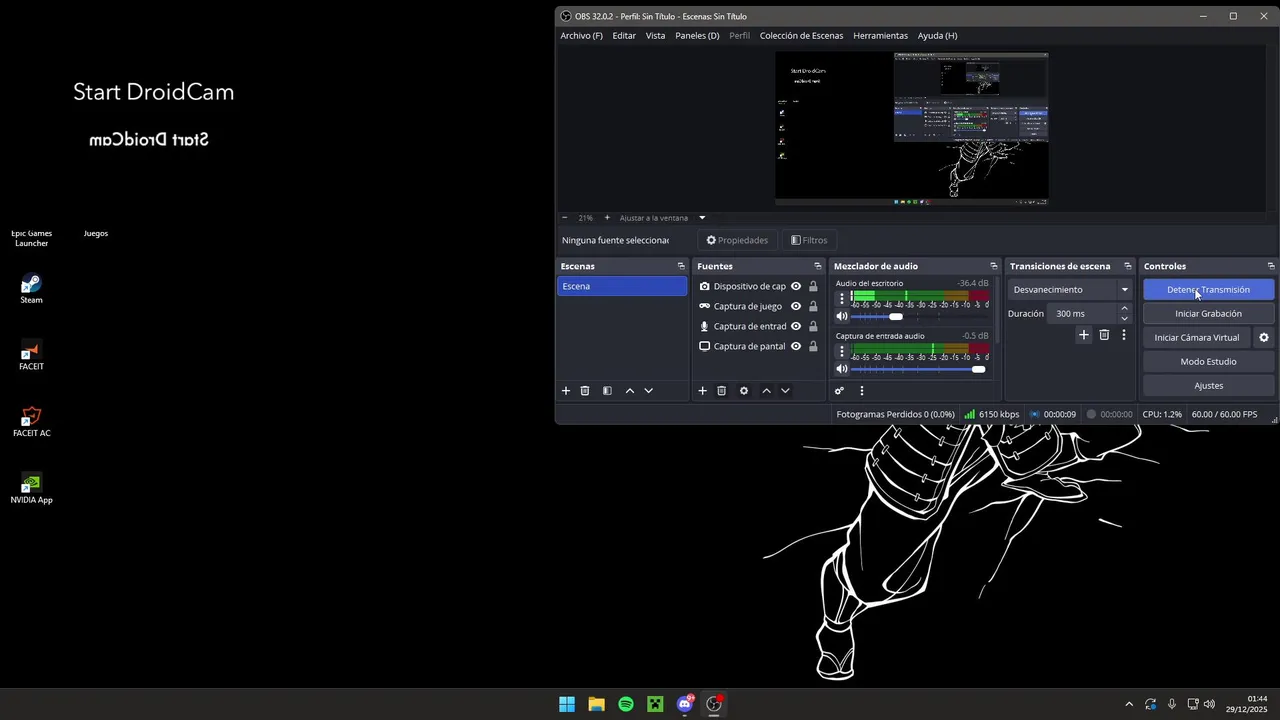1280x720 pixels.
Task: Adjust Audio del escritorio volume slider
Action: click(919, 316)
